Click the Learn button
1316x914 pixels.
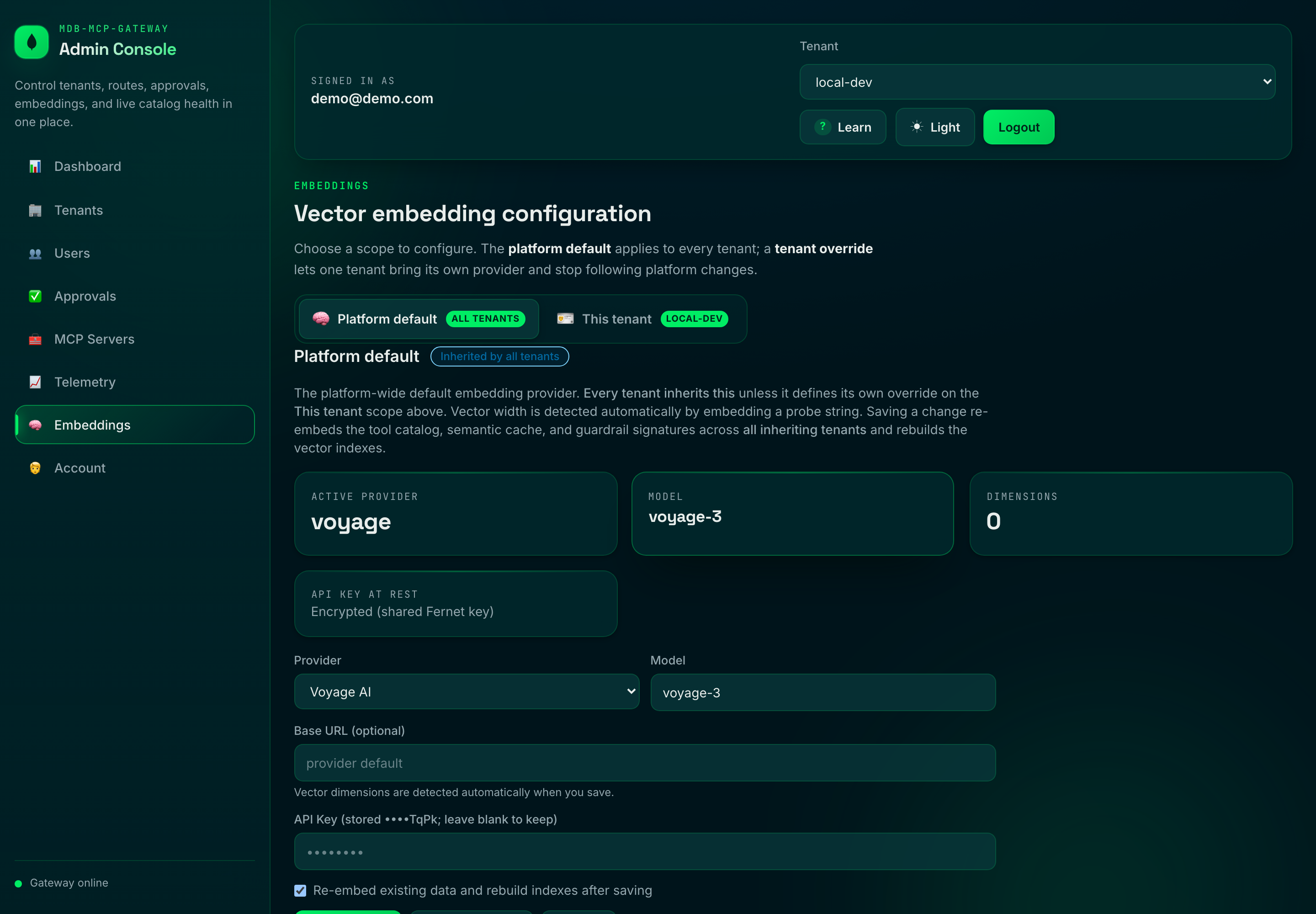843,127
